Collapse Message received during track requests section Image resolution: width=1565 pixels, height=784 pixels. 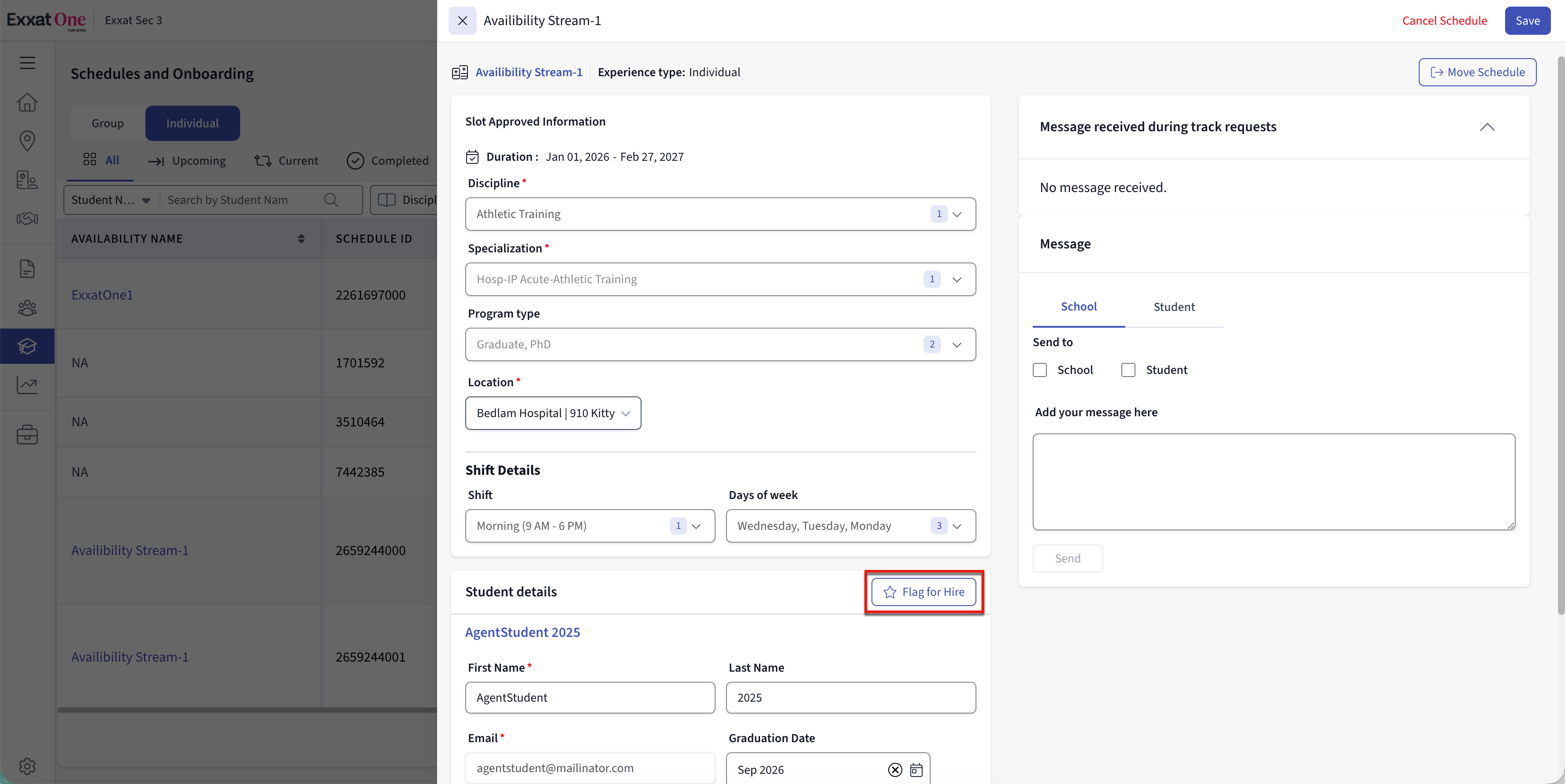1487,127
